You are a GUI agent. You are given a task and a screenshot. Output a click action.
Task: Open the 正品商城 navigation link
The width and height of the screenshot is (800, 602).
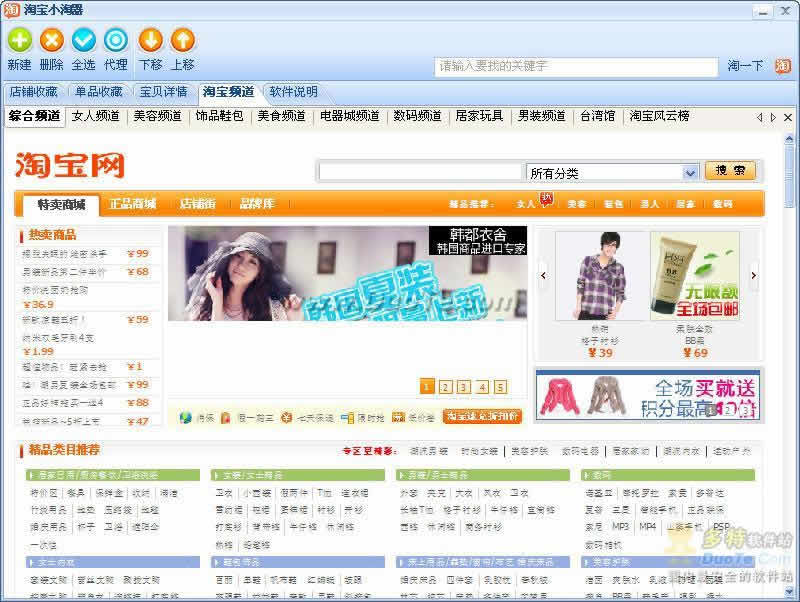(133, 204)
